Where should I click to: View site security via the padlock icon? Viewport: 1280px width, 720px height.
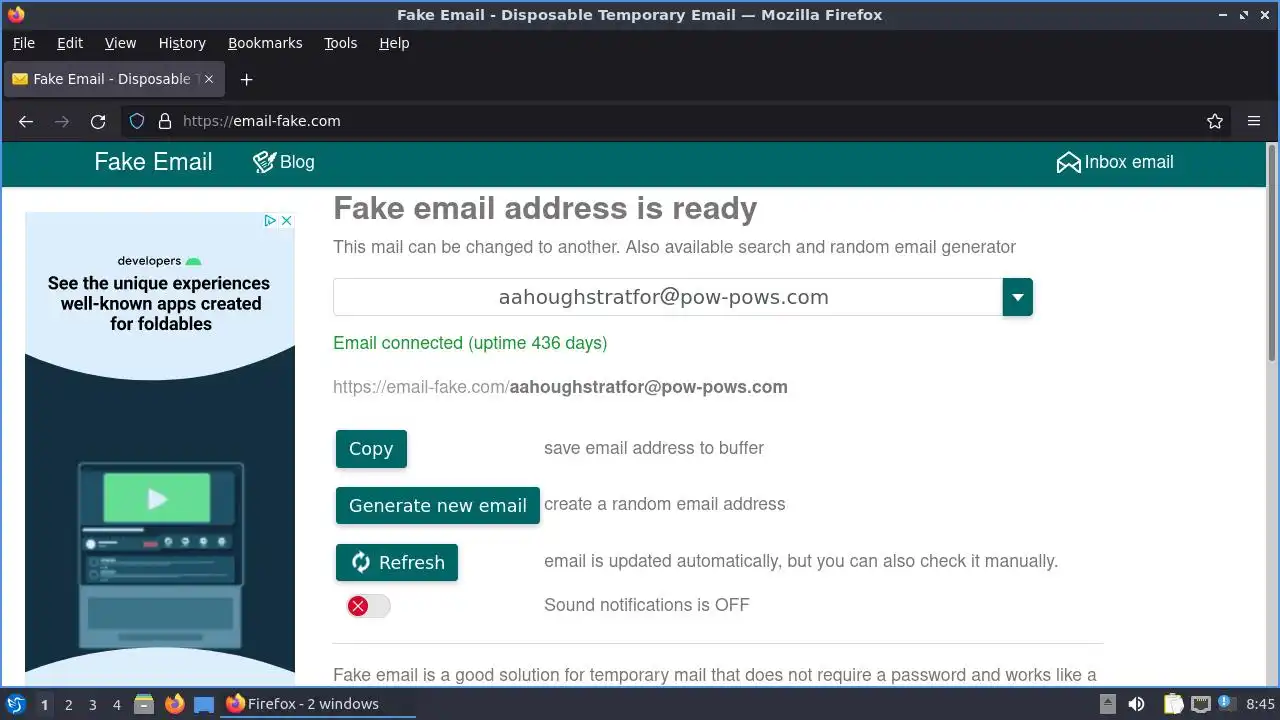(x=165, y=121)
